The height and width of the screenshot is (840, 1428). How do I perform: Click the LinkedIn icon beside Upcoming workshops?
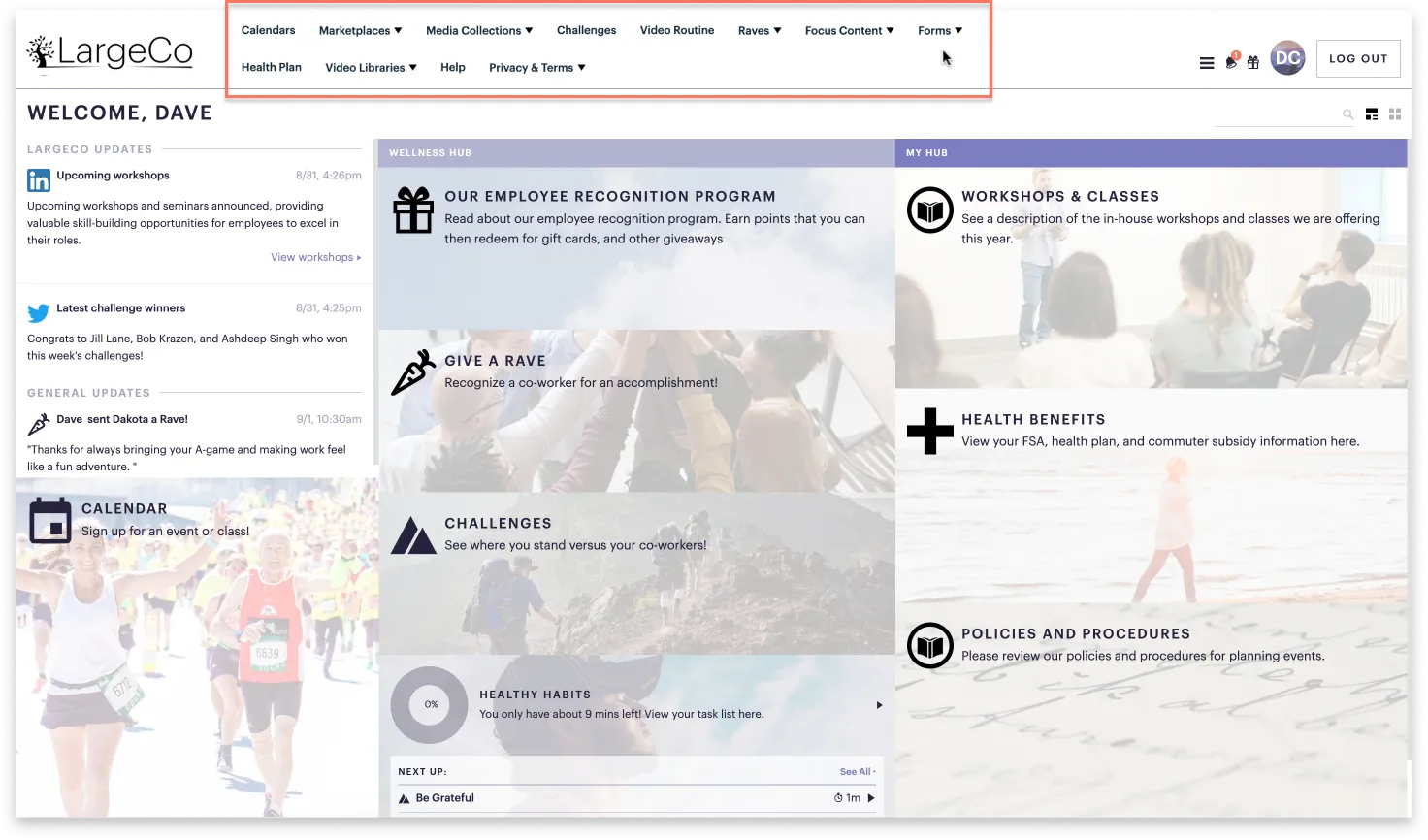coord(39,180)
